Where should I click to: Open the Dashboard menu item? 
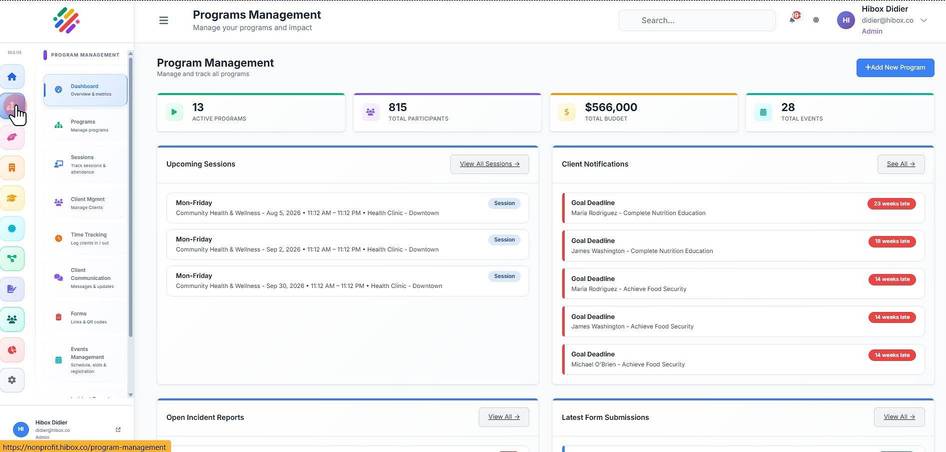(85, 90)
